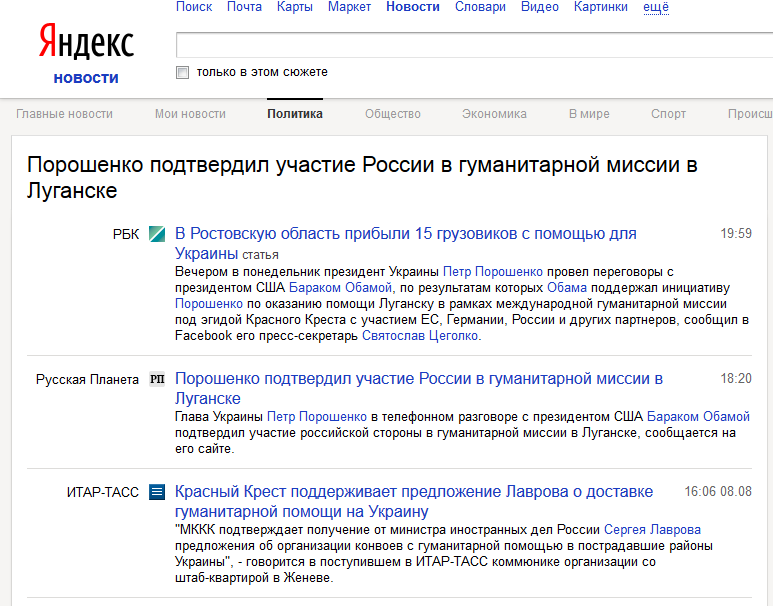Open the 'Главные новости' tab
The image size is (773, 606).
64,114
